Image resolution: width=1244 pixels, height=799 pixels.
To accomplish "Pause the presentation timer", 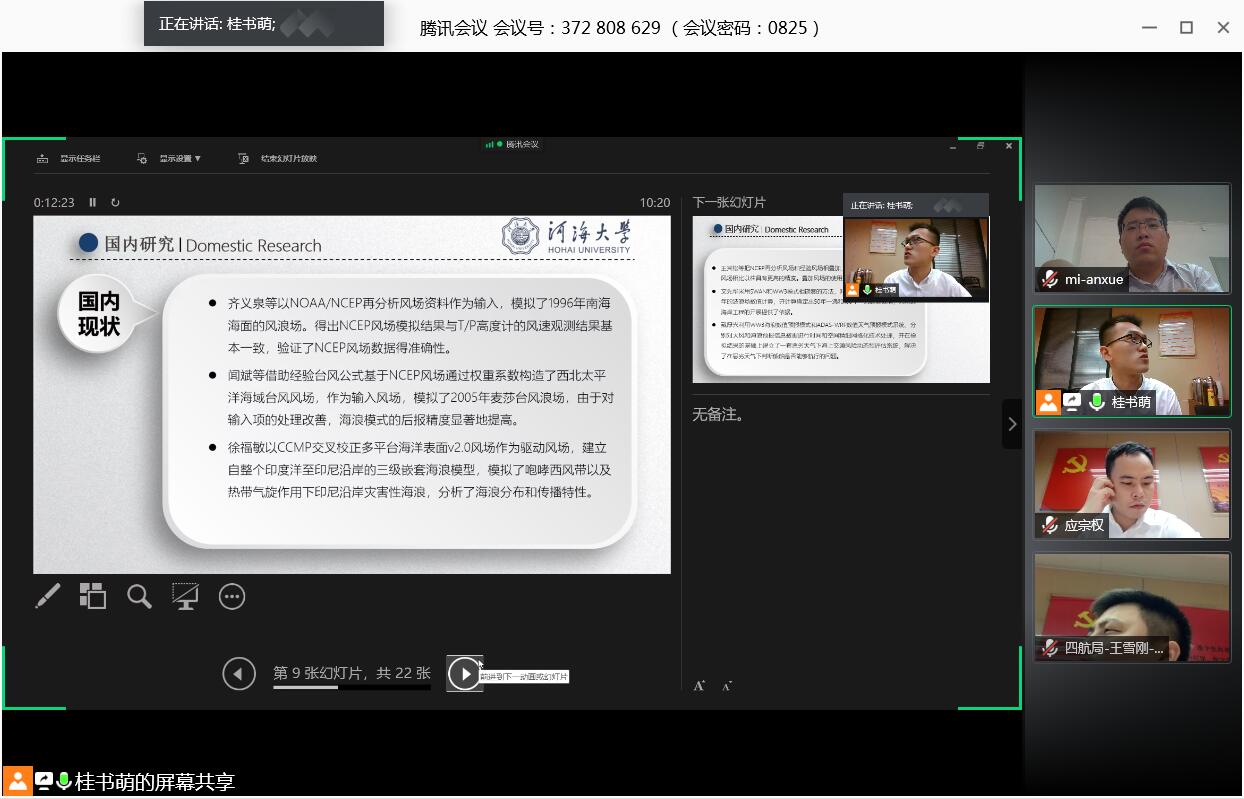I will (x=93, y=203).
